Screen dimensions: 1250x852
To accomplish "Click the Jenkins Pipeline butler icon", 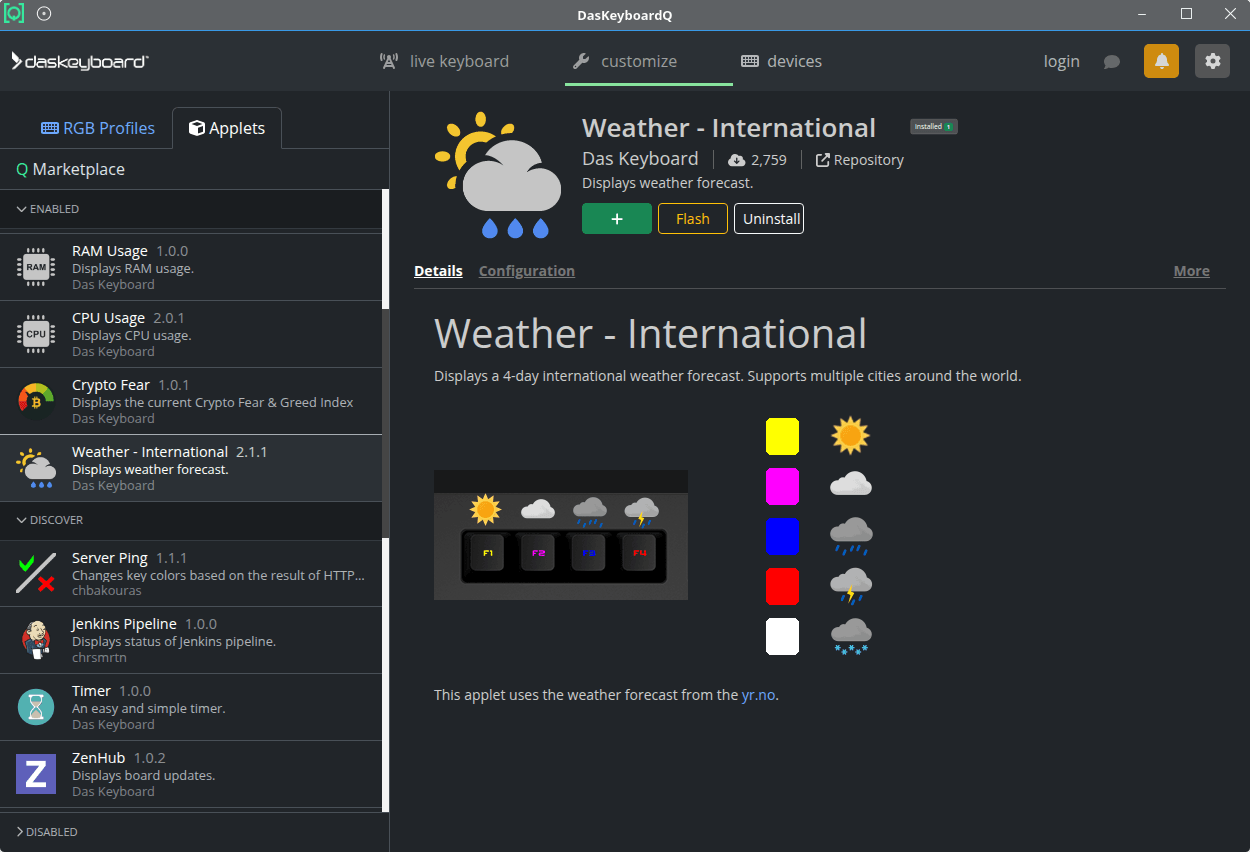I will point(36,640).
